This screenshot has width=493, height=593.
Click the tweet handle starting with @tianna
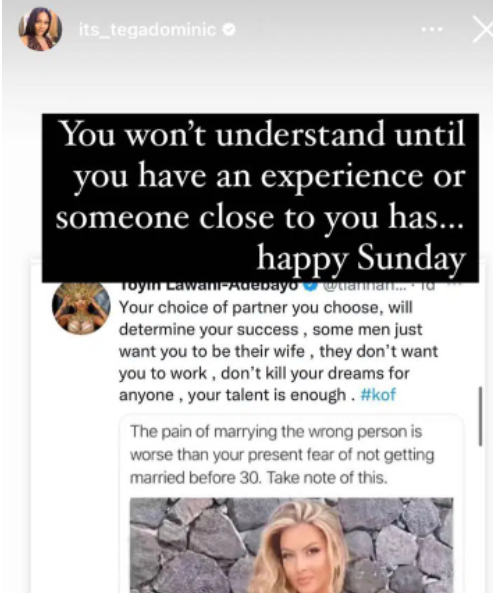point(365,287)
